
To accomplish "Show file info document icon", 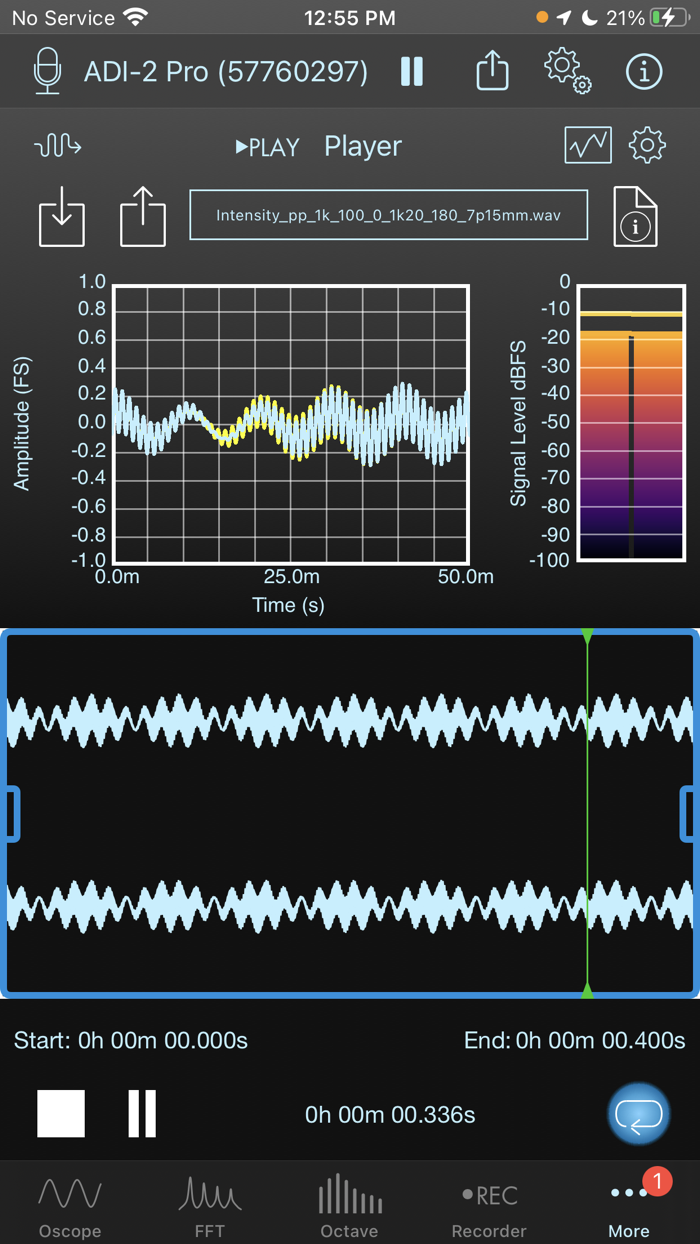I will [x=635, y=216].
